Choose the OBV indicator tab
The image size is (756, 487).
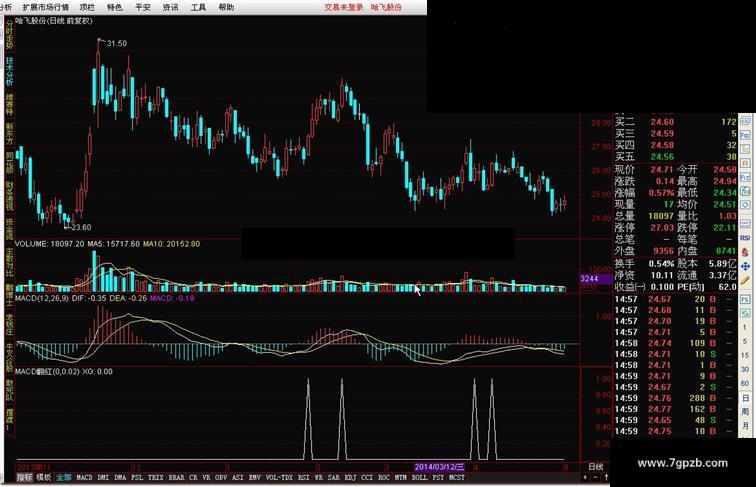click(x=221, y=477)
